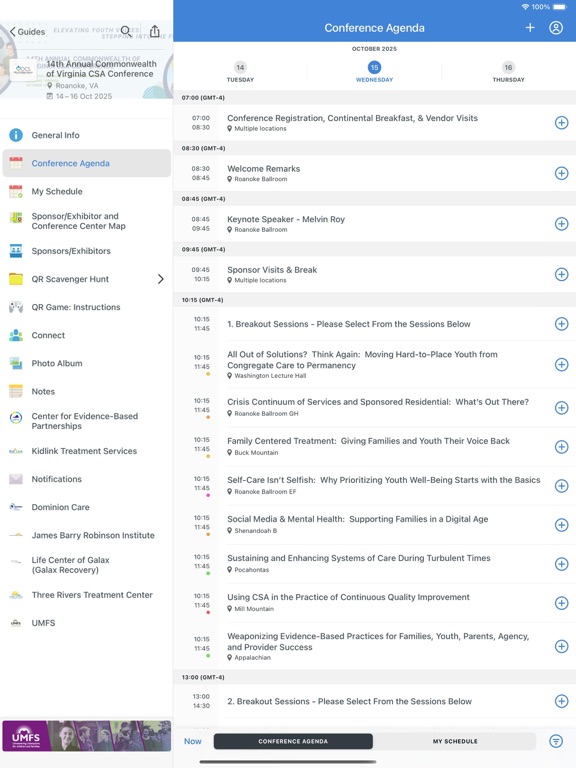The image size is (576, 768).
Task: Open the filter icon at bottom right
Action: [x=556, y=741]
